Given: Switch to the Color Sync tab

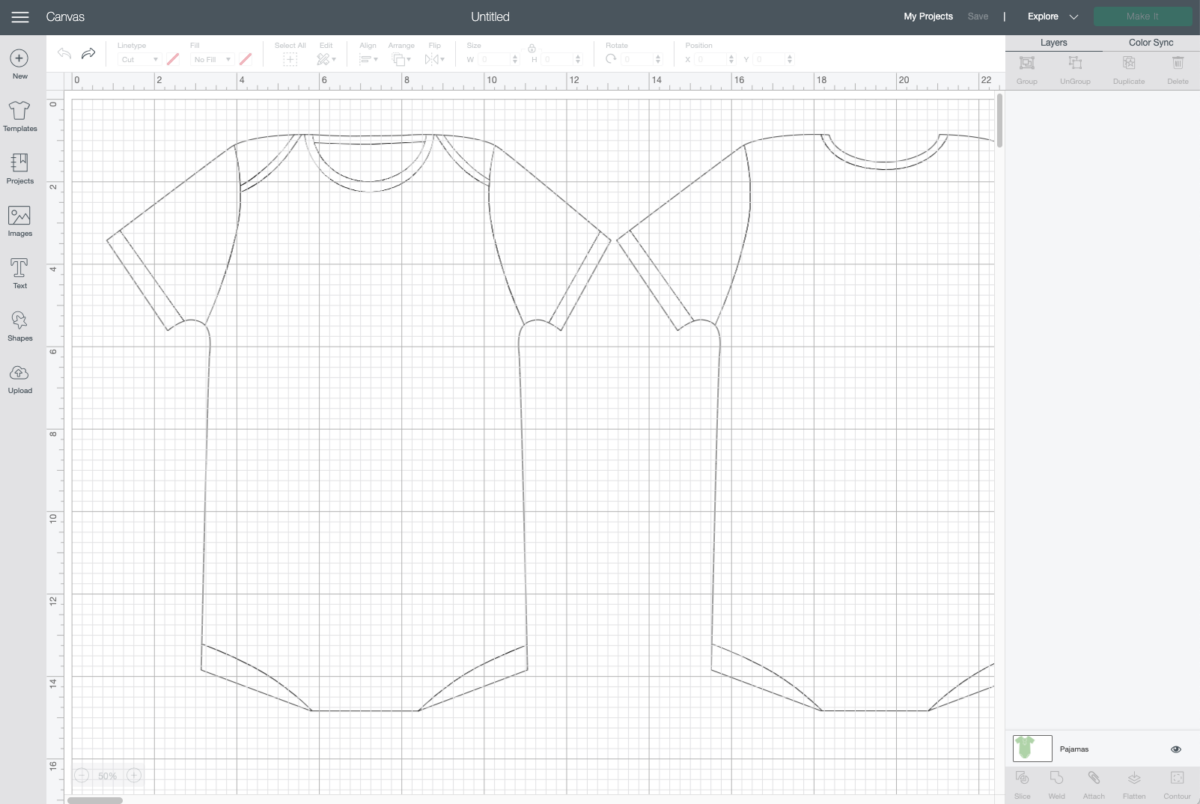Looking at the screenshot, I should (x=1151, y=43).
